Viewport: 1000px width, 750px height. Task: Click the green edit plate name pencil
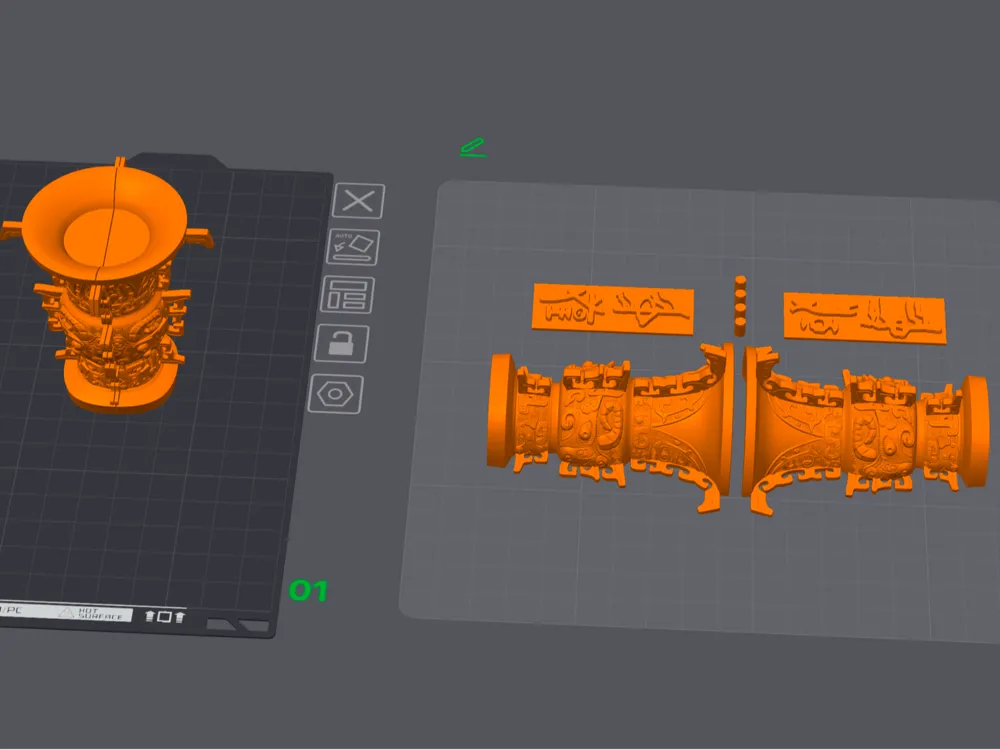(473, 147)
